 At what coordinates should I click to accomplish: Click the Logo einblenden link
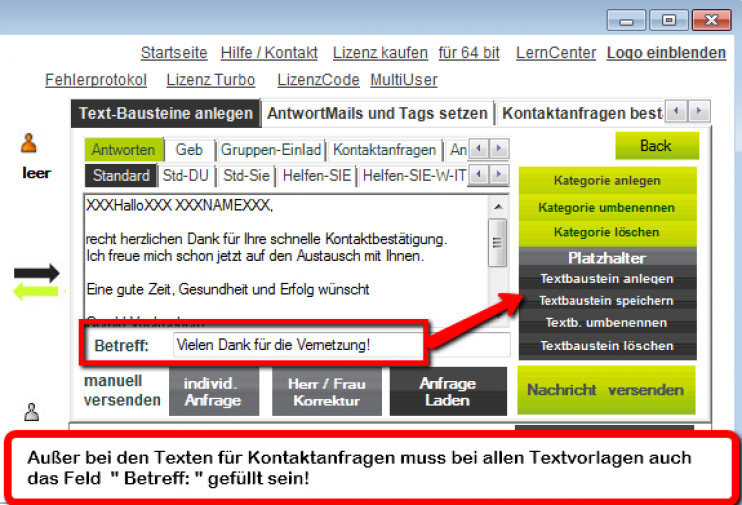pyautogui.click(x=666, y=53)
